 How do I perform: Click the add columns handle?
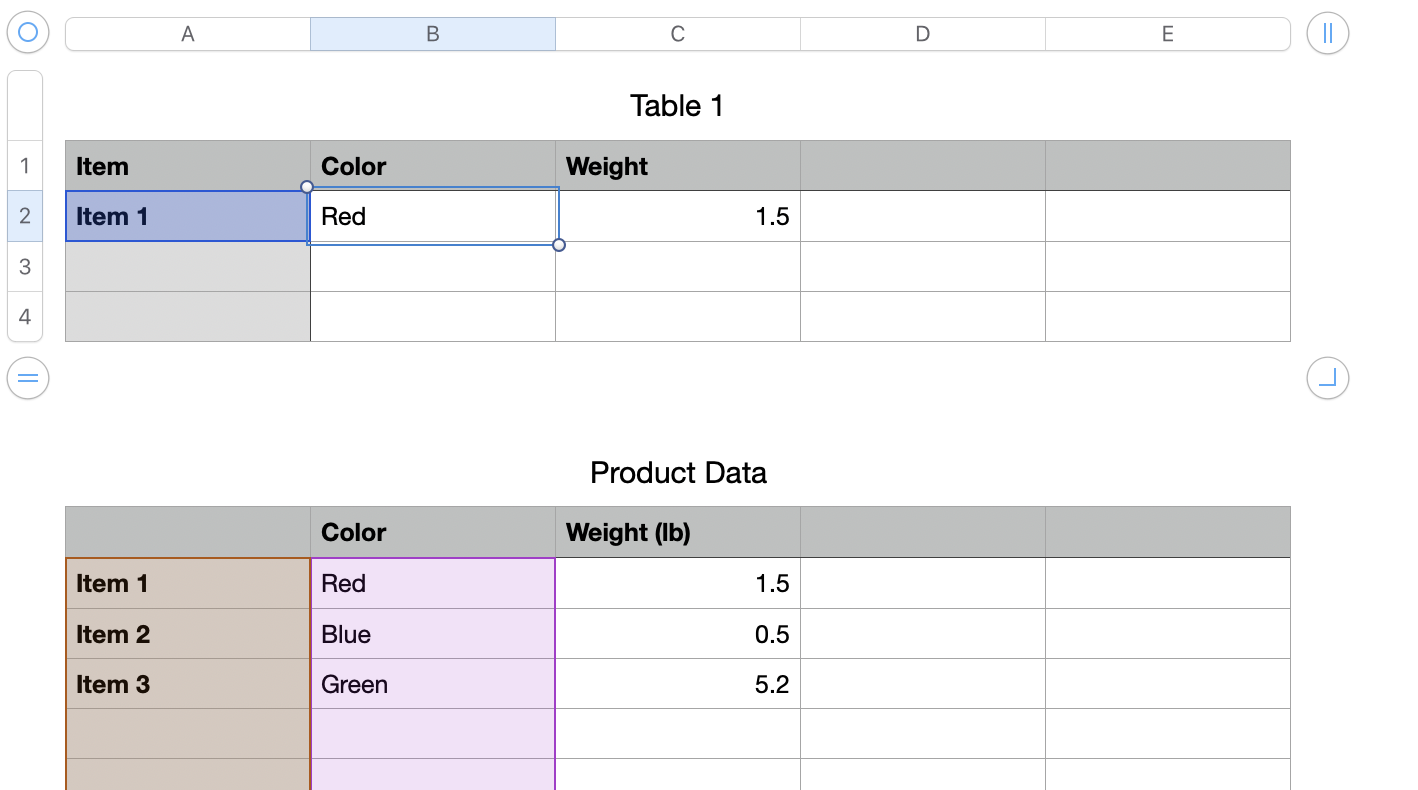1327,33
